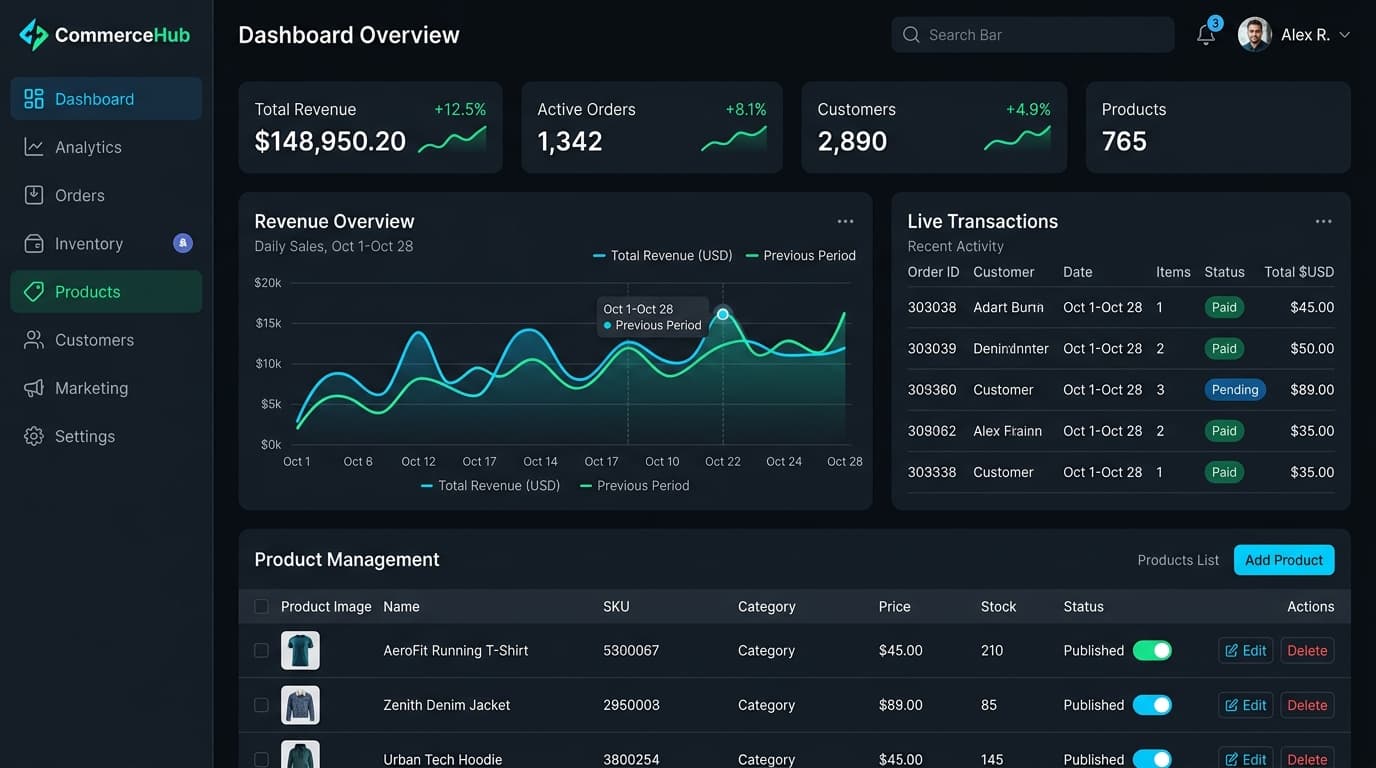Screen dimensions: 1376x768
Task: Click Alex R. profile avatar
Action: tap(1254, 34)
